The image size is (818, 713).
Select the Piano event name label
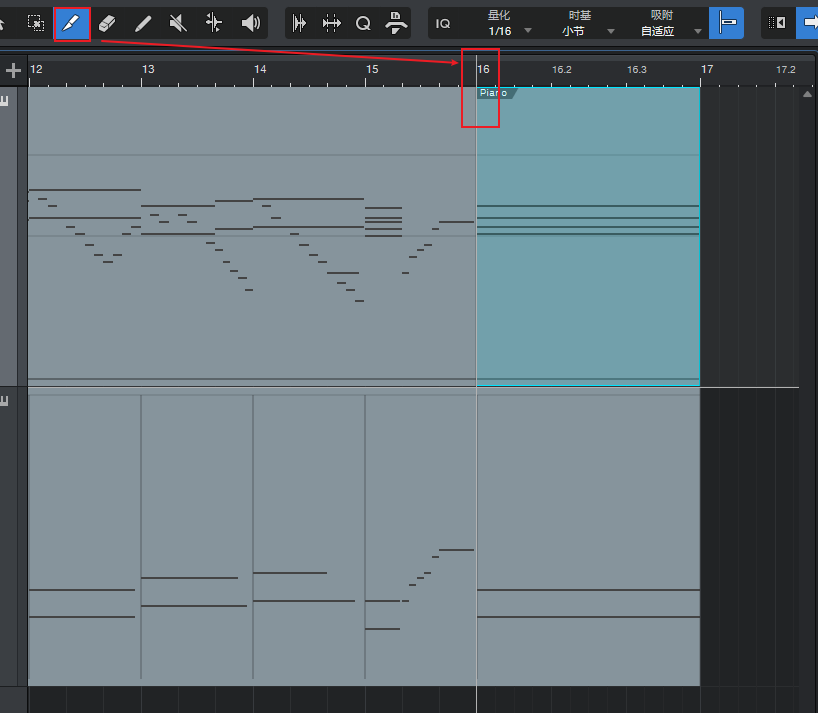[x=496, y=93]
